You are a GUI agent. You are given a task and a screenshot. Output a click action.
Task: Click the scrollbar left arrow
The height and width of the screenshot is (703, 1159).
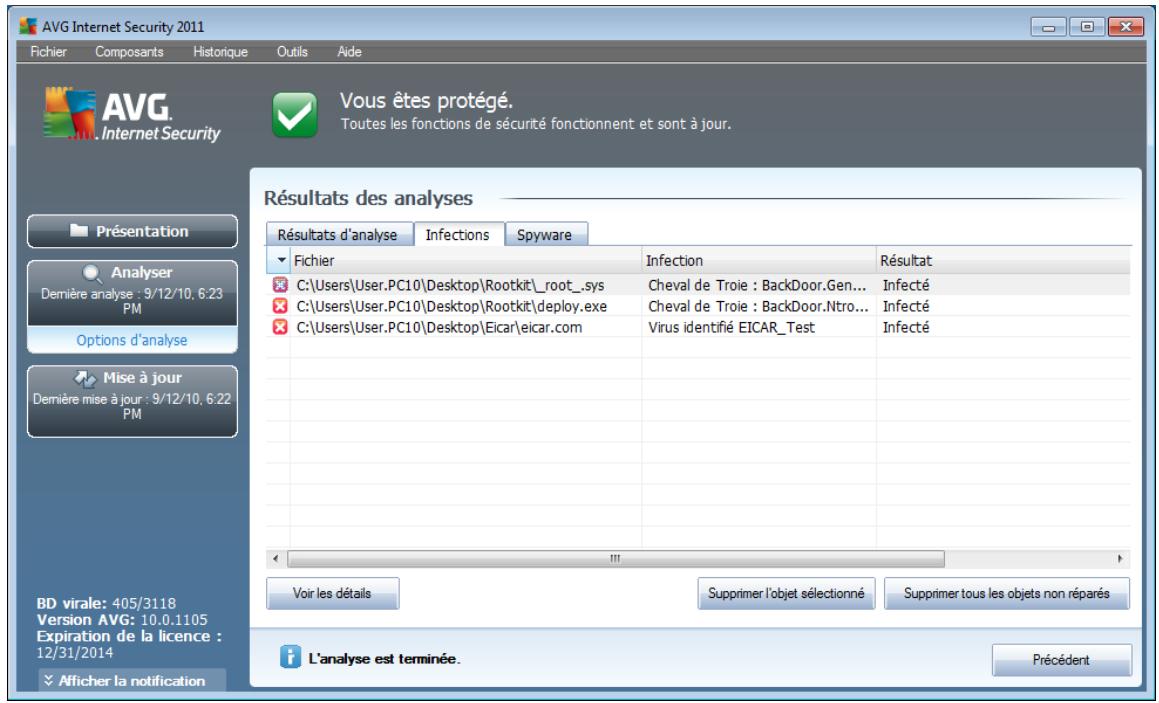276,559
